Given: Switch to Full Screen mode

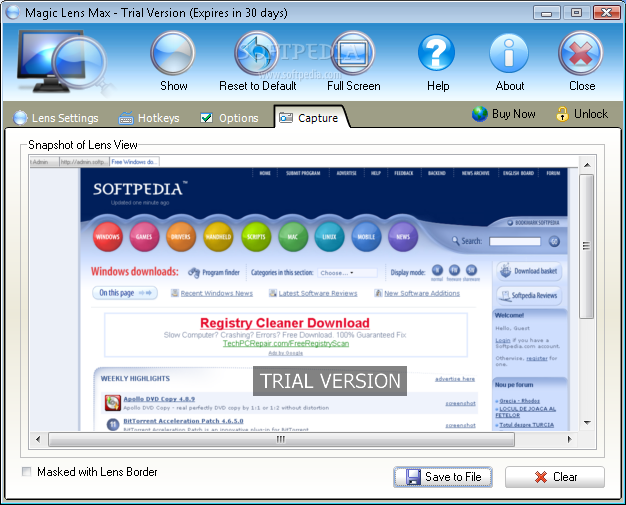Looking at the screenshot, I should (x=353, y=53).
